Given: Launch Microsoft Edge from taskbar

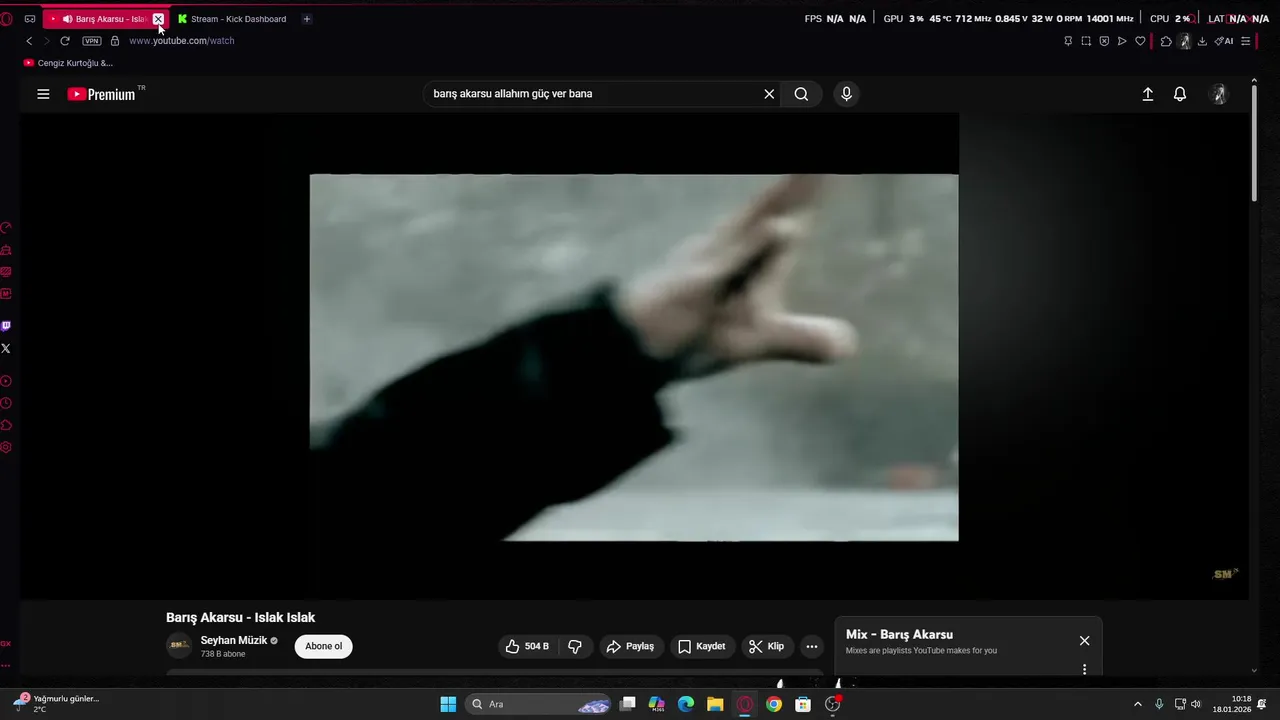Looking at the screenshot, I should pos(686,704).
